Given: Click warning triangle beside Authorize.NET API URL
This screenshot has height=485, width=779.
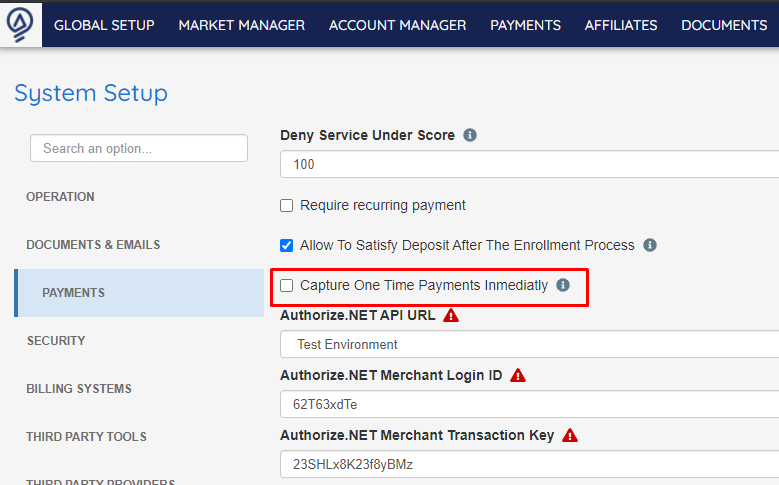Looking at the screenshot, I should click(x=451, y=316).
